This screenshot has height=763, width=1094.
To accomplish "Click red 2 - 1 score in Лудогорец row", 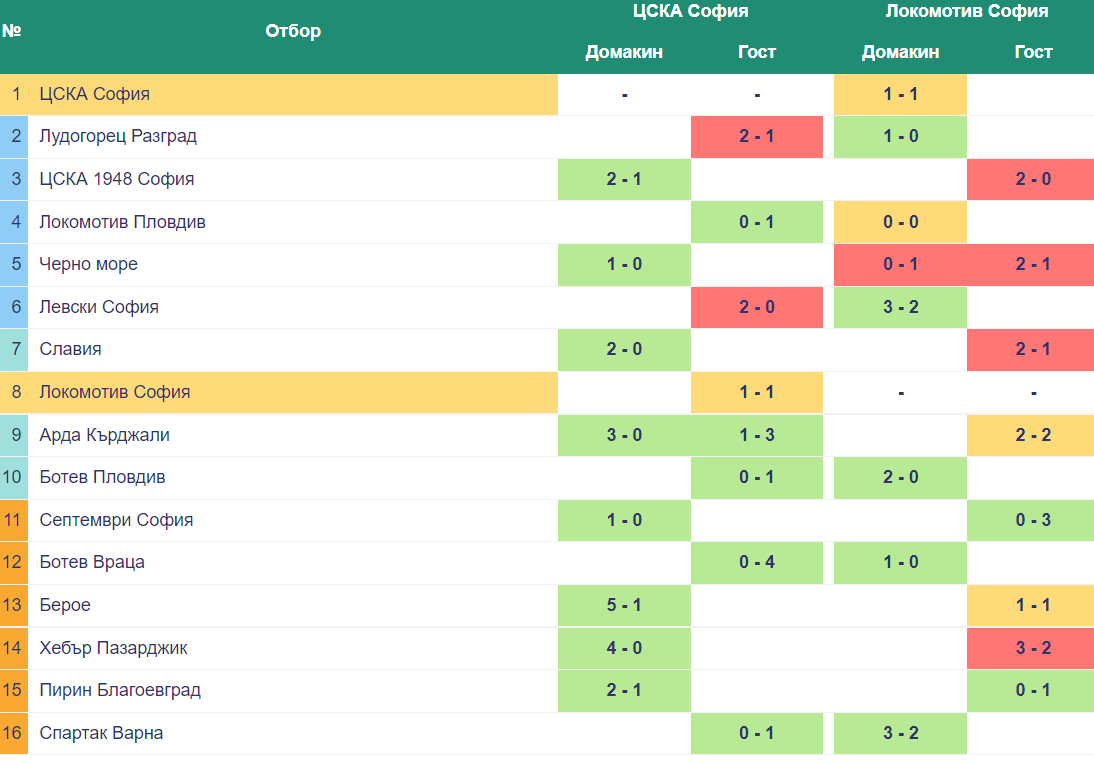I will pyautogui.click(x=757, y=137).
